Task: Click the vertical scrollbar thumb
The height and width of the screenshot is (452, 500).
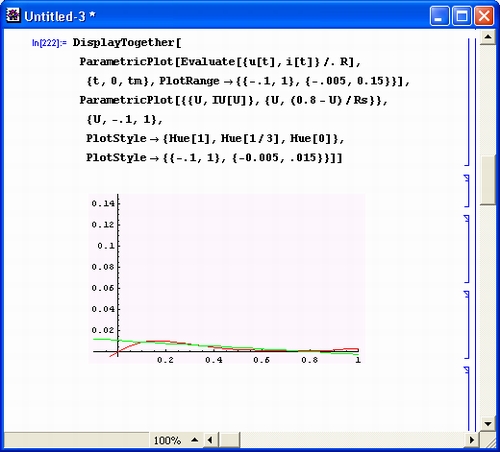Action: point(488,180)
